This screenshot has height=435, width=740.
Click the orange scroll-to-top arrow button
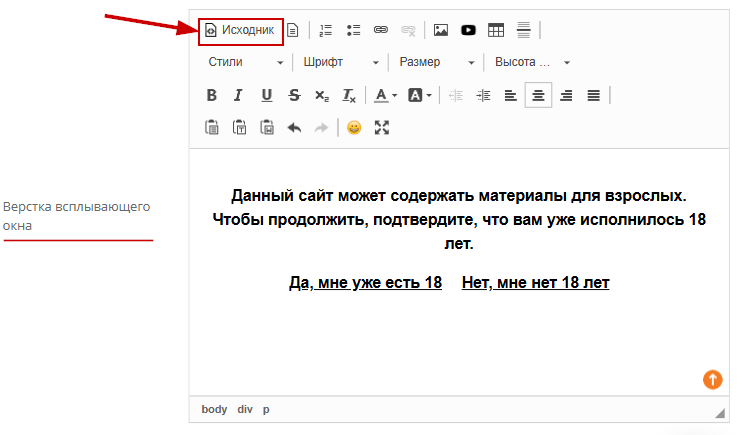coord(713,379)
